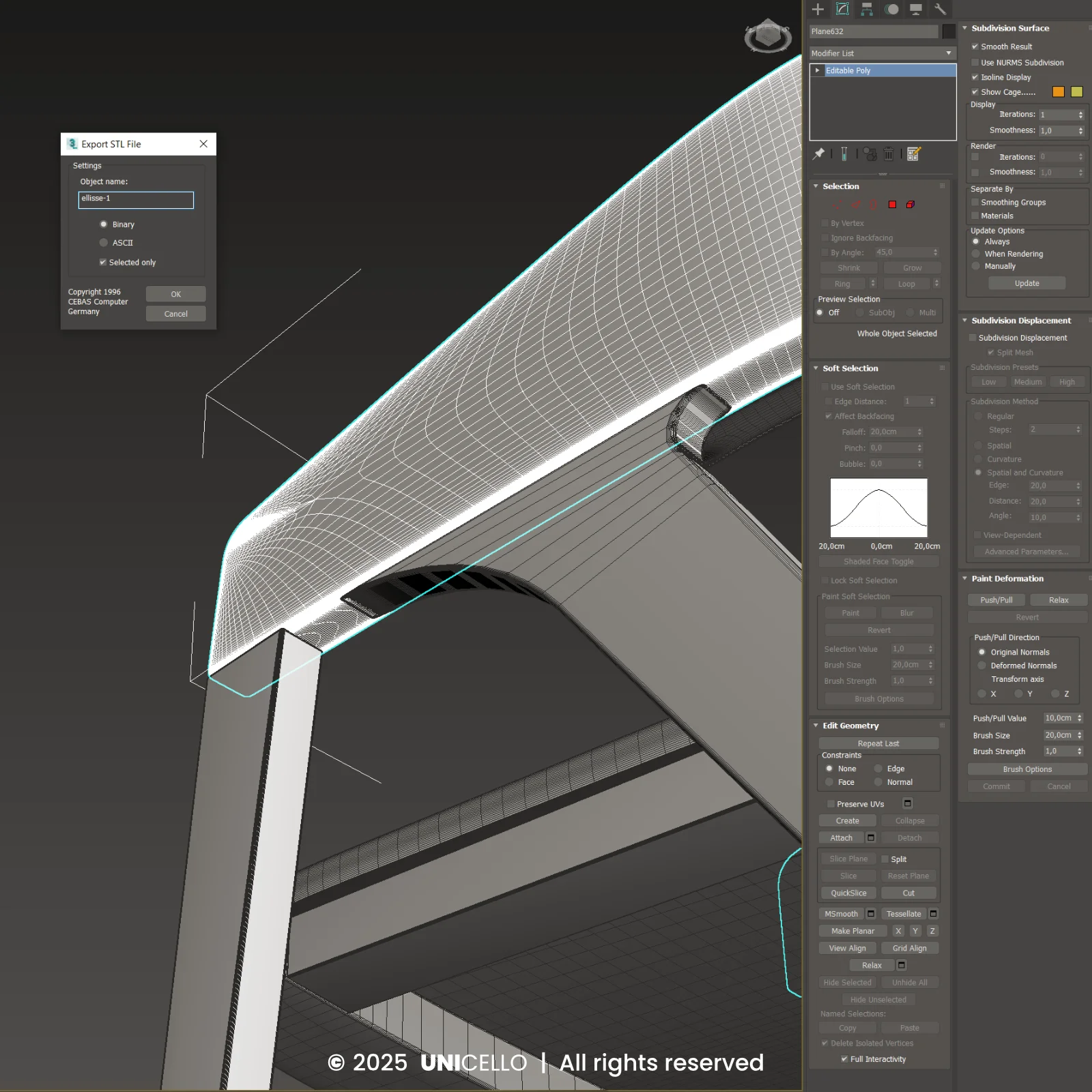Screen dimensions: 1092x1092
Task: Click the QuickSlice button
Action: pos(848,893)
